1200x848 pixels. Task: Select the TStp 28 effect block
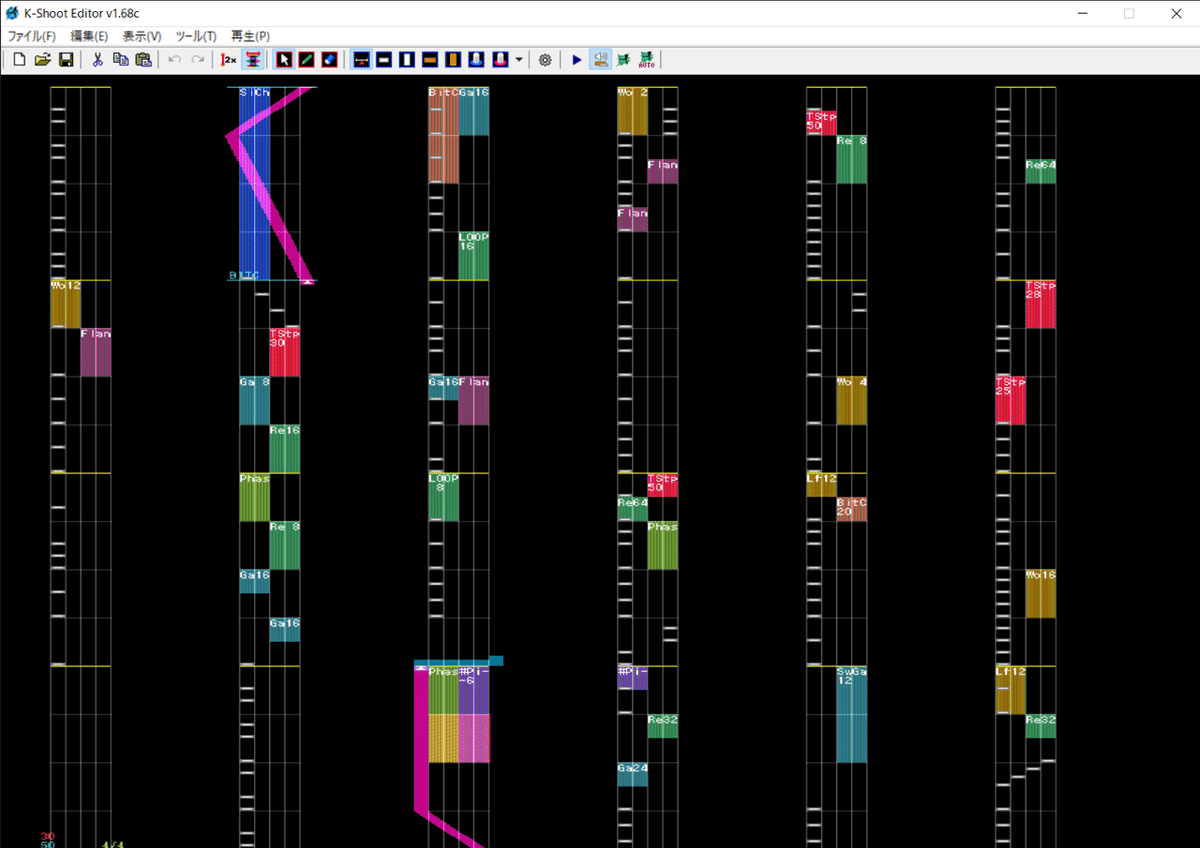1041,304
